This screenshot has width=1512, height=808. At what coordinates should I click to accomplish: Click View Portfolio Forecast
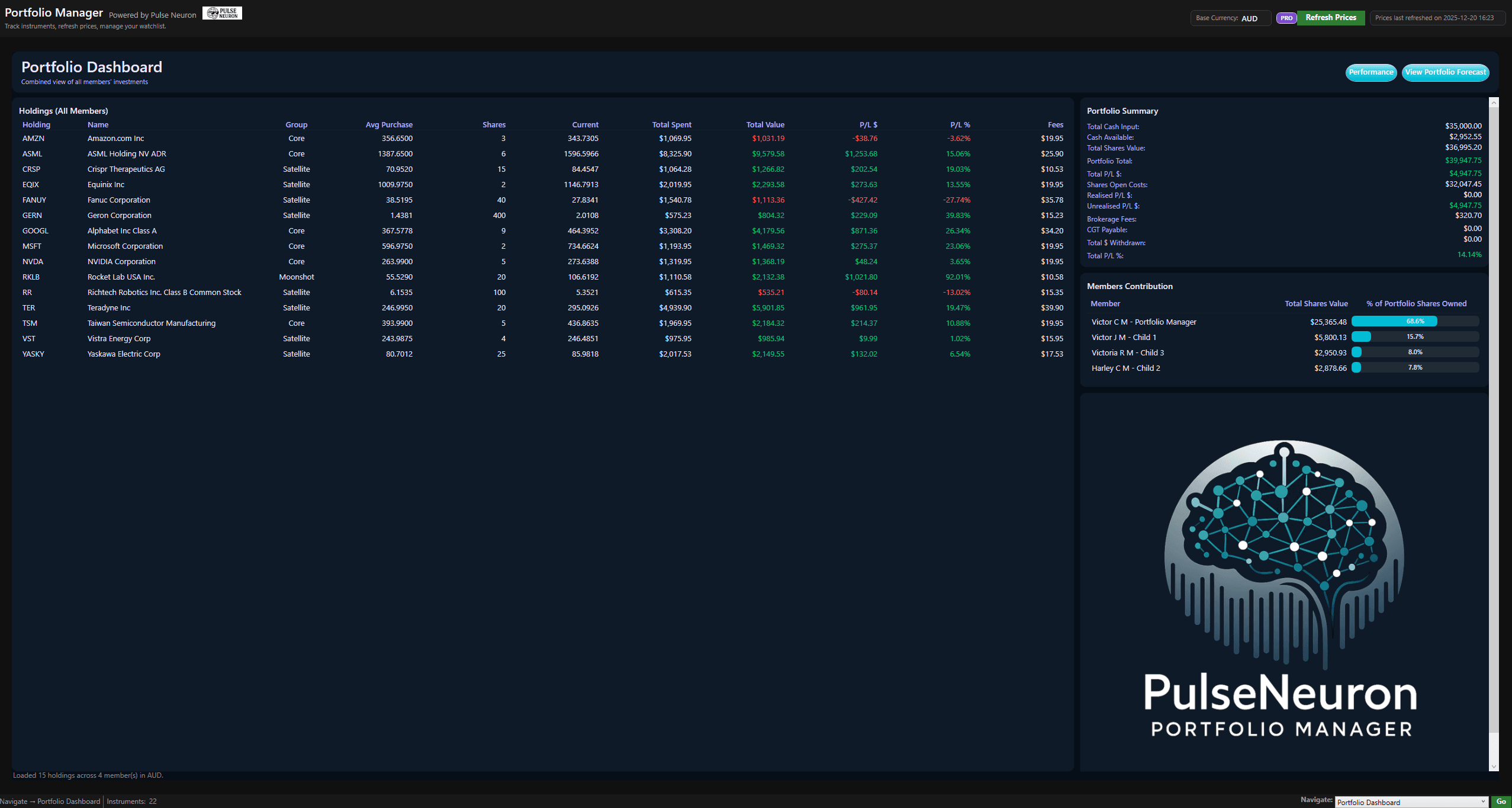pos(1445,72)
